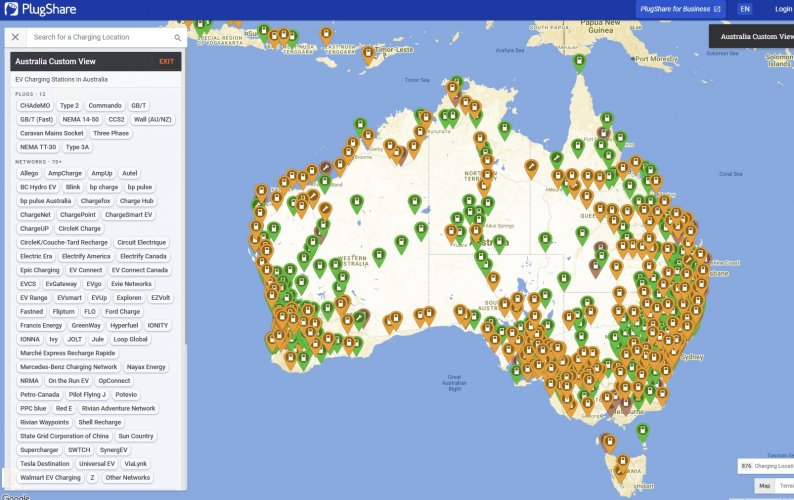Toggle the Type 2 plug filter
794x500 pixels.
point(69,105)
